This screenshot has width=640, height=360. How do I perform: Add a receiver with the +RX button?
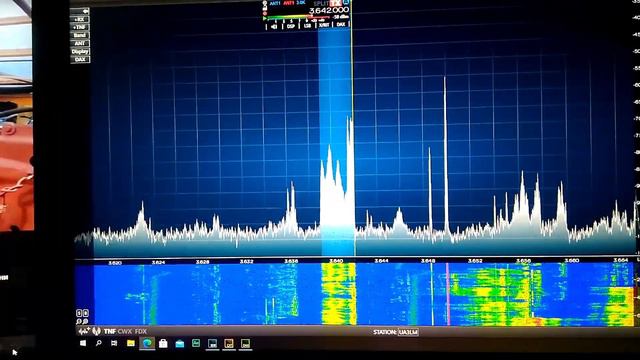80,19
